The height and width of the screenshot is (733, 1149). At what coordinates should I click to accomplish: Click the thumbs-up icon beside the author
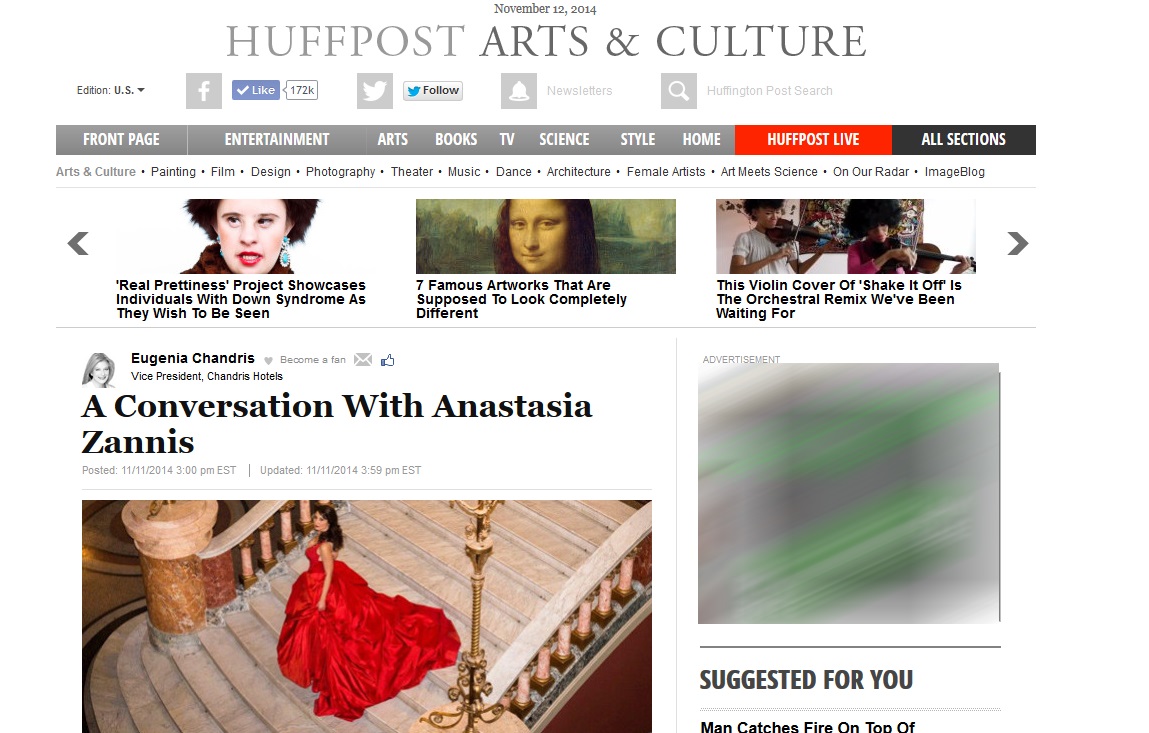[x=388, y=359]
